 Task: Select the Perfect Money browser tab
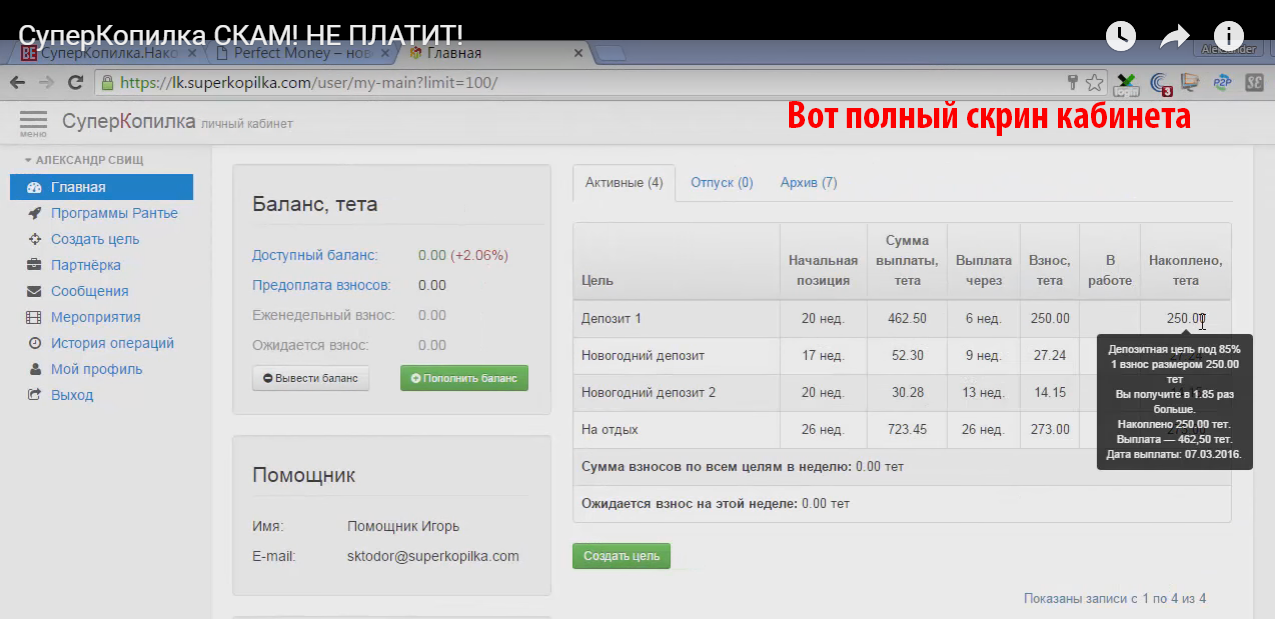[300, 53]
